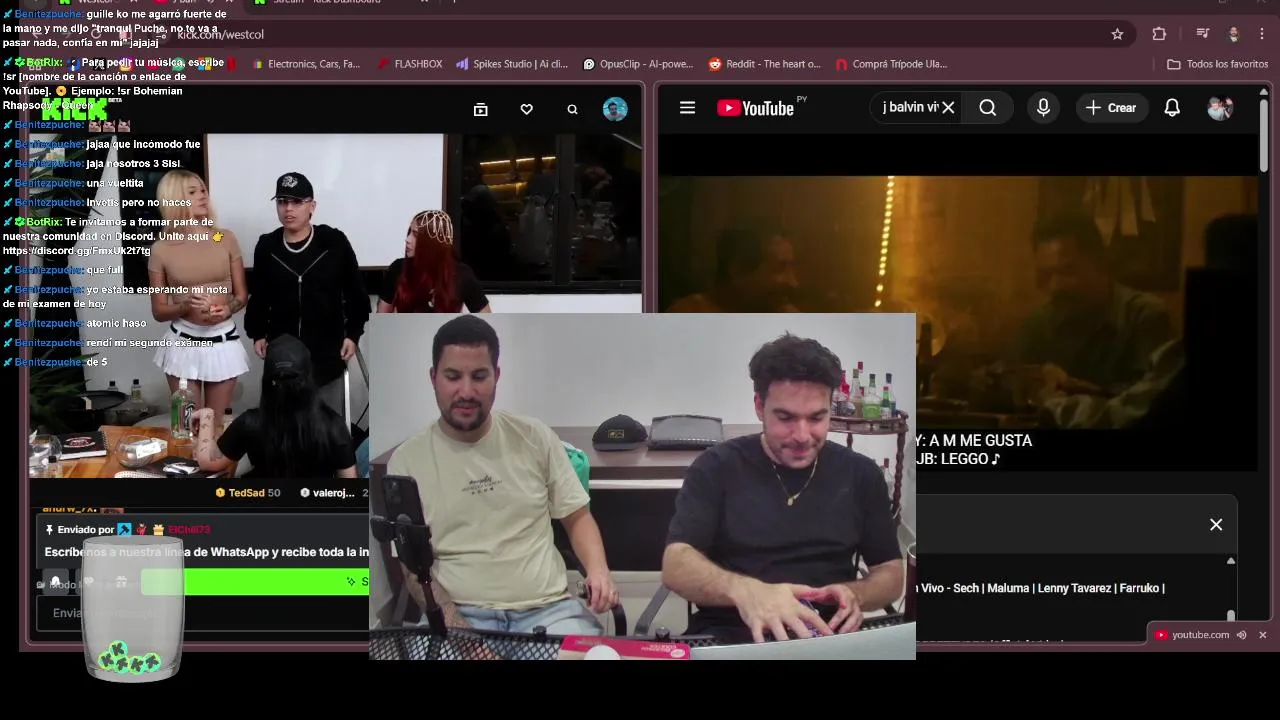Open the Kick clips/inventory icon in header
Screen dimensions: 1280x720
pos(481,109)
